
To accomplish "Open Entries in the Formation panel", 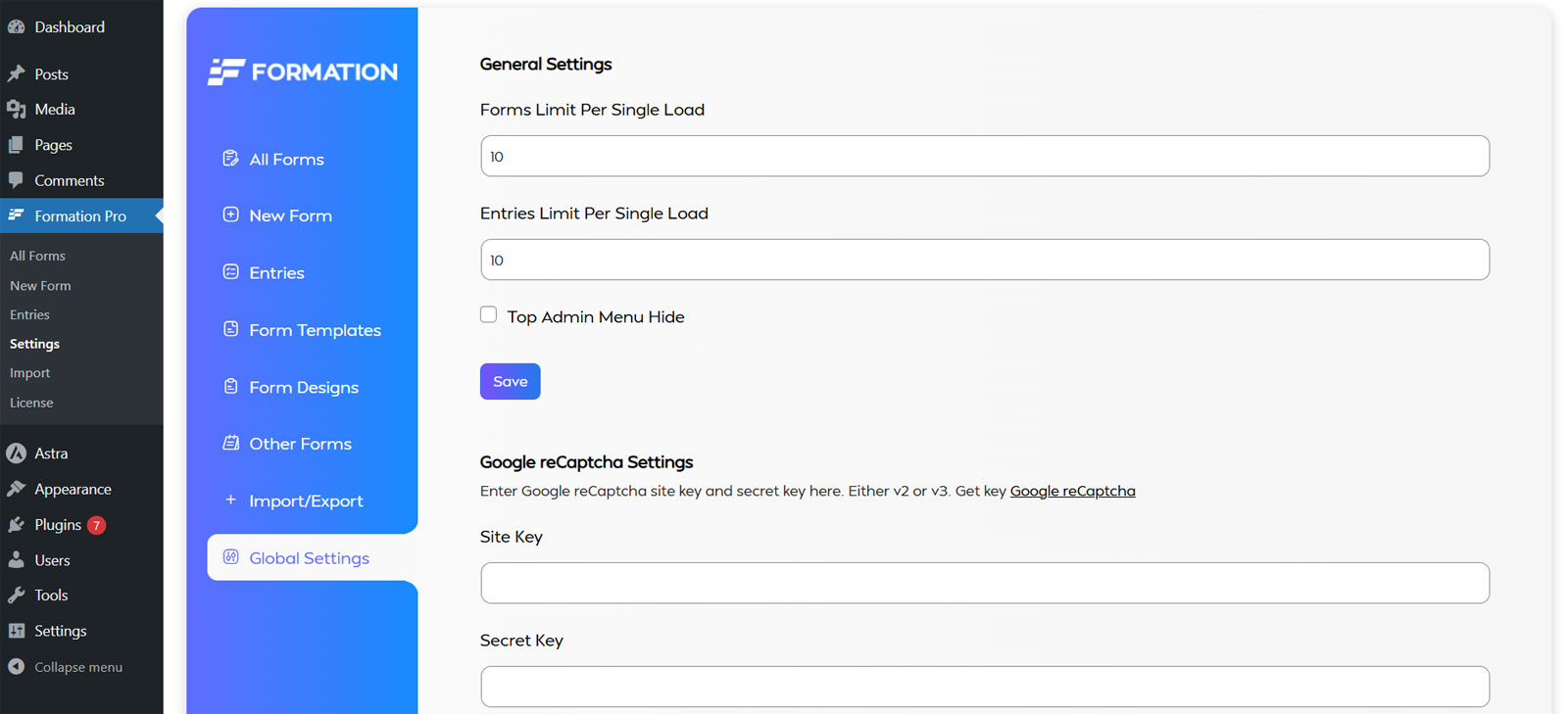I will click(x=276, y=272).
